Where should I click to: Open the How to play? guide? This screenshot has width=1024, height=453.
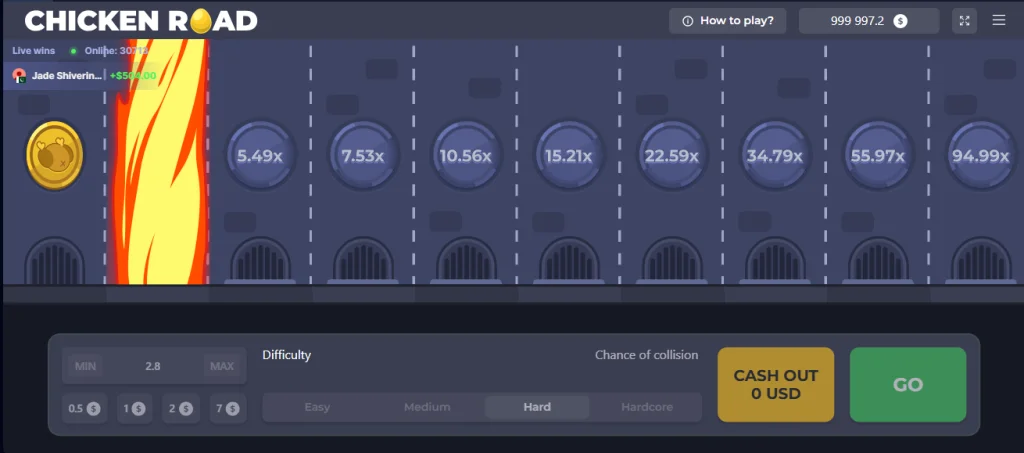point(728,21)
